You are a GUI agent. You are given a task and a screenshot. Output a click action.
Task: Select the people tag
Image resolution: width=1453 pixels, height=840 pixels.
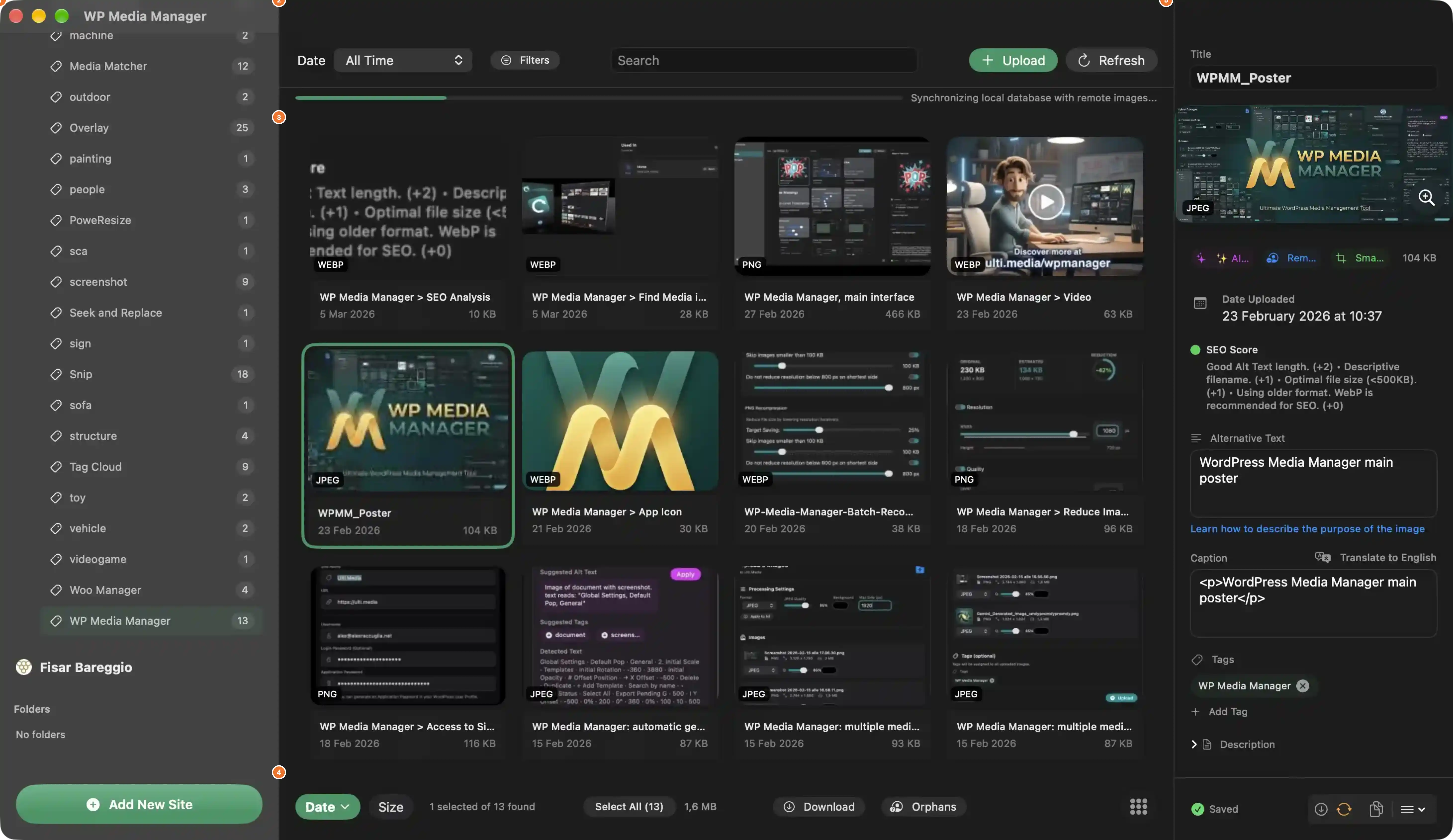(152, 189)
